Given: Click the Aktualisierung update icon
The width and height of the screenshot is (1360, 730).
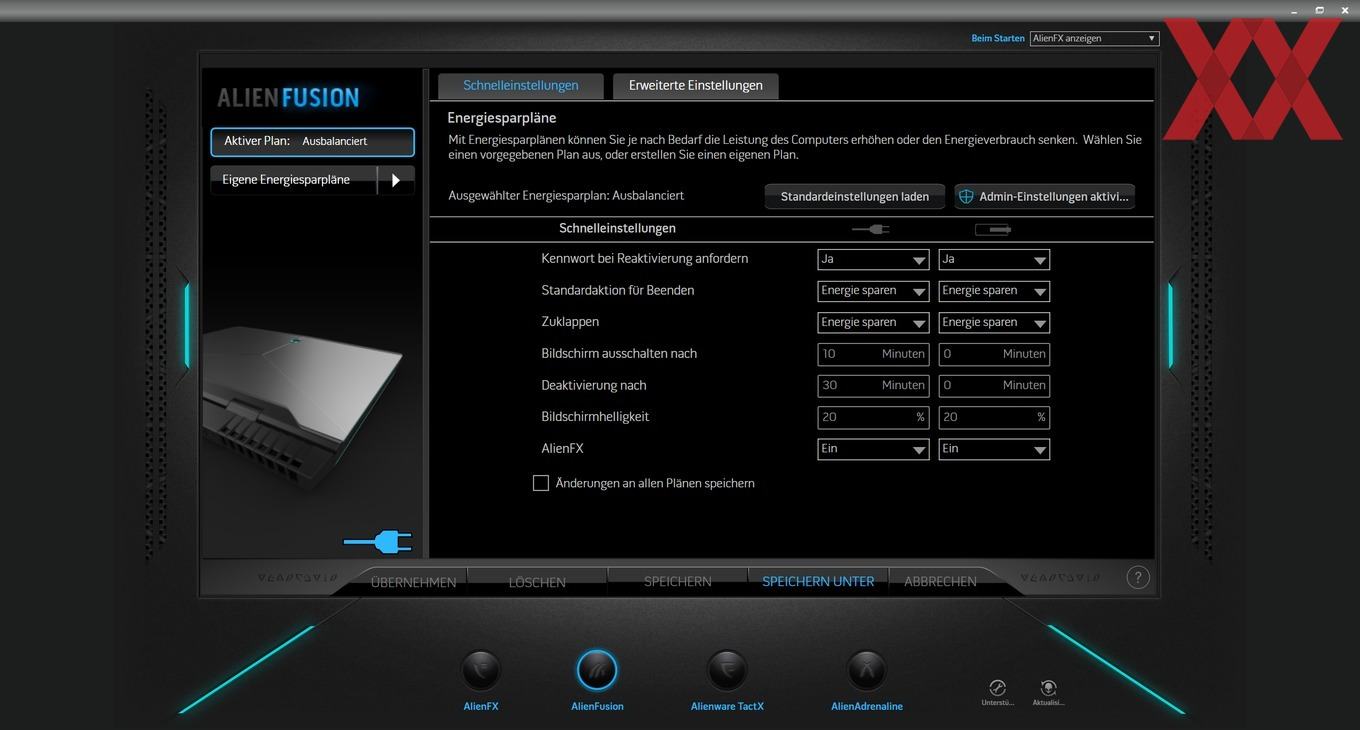Looking at the screenshot, I should (x=1048, y=688).
